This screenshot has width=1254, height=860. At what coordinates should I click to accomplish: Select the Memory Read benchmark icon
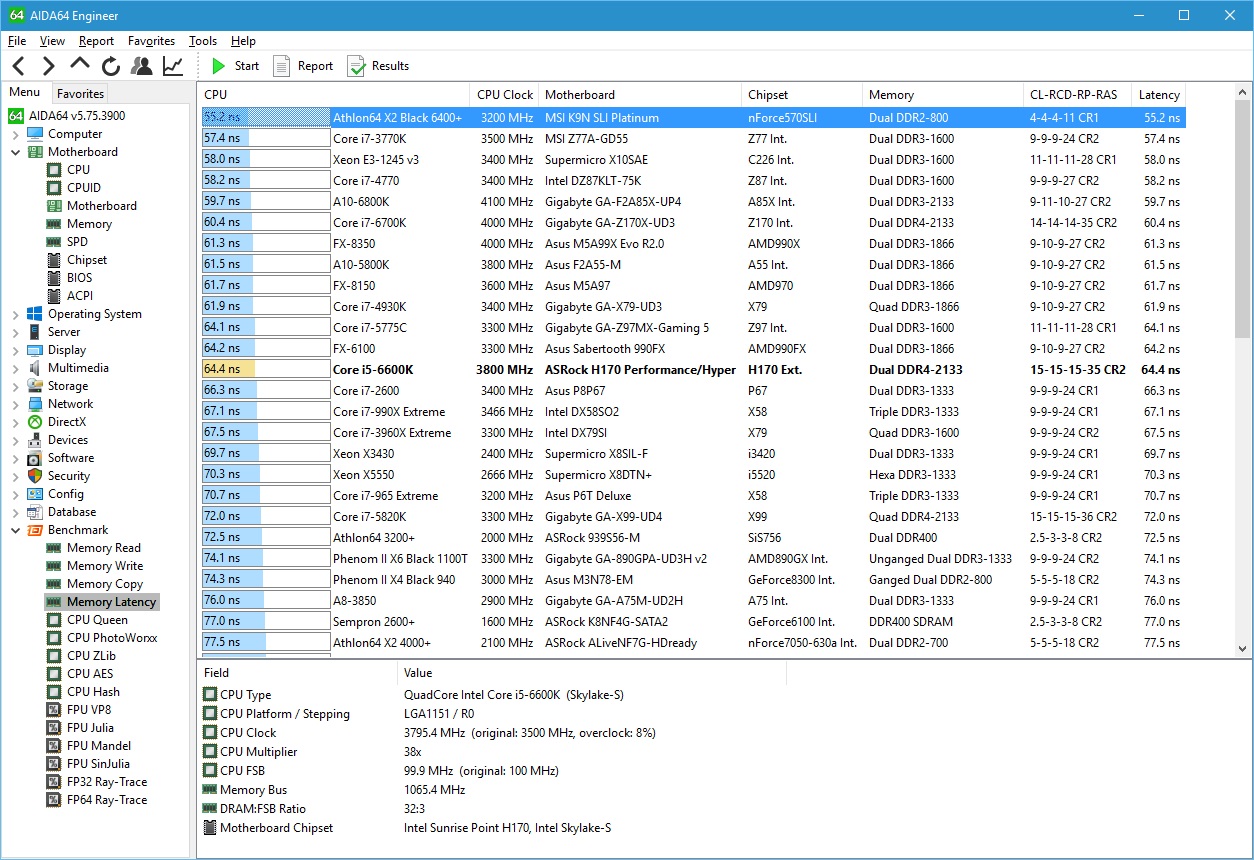coord(54,548)
